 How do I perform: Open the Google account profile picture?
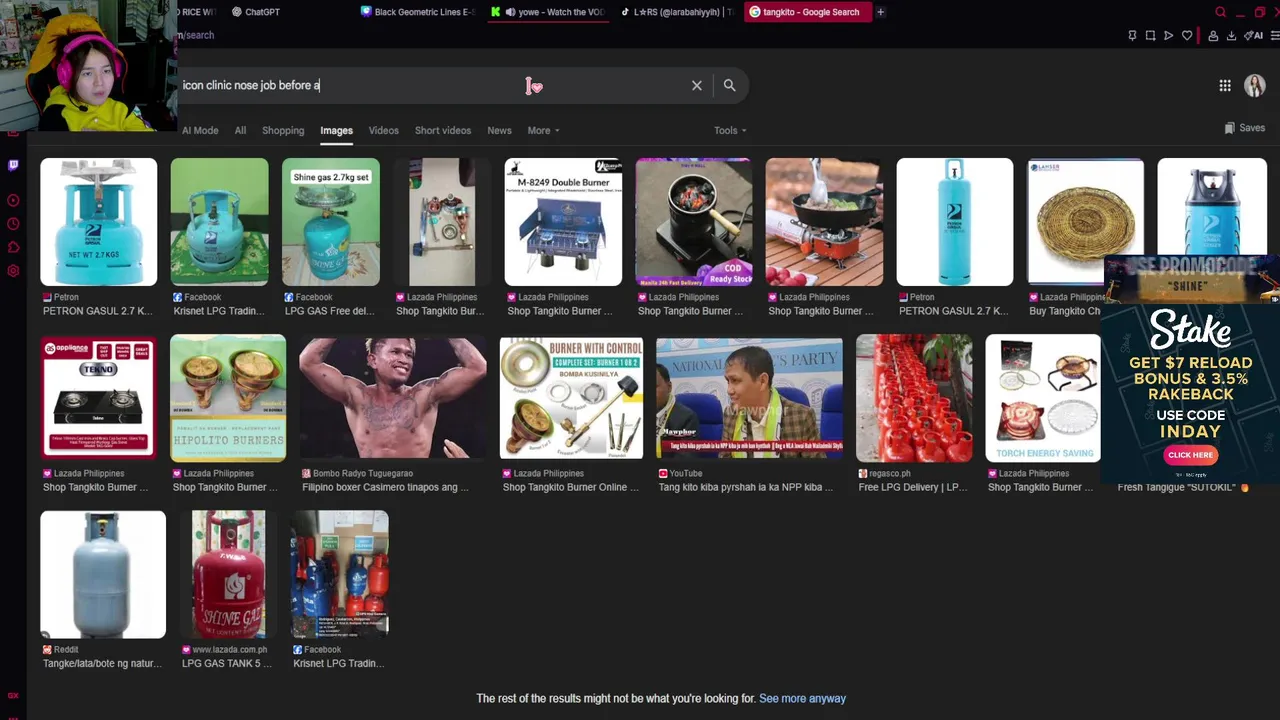[x=1255, y=86]
